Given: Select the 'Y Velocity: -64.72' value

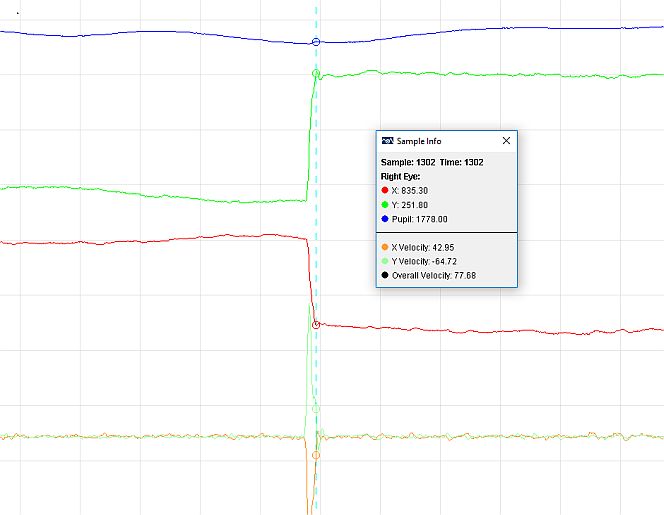Looking at the screenshot, I should pyautogui.click(x=424, y=261).
